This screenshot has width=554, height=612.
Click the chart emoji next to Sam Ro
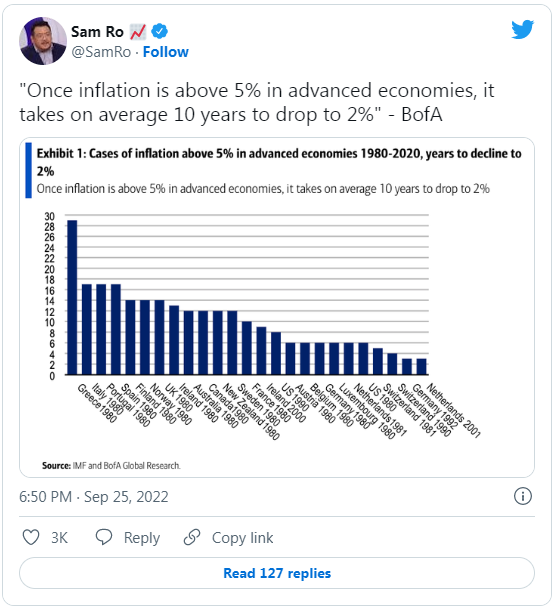pos(138,32)
